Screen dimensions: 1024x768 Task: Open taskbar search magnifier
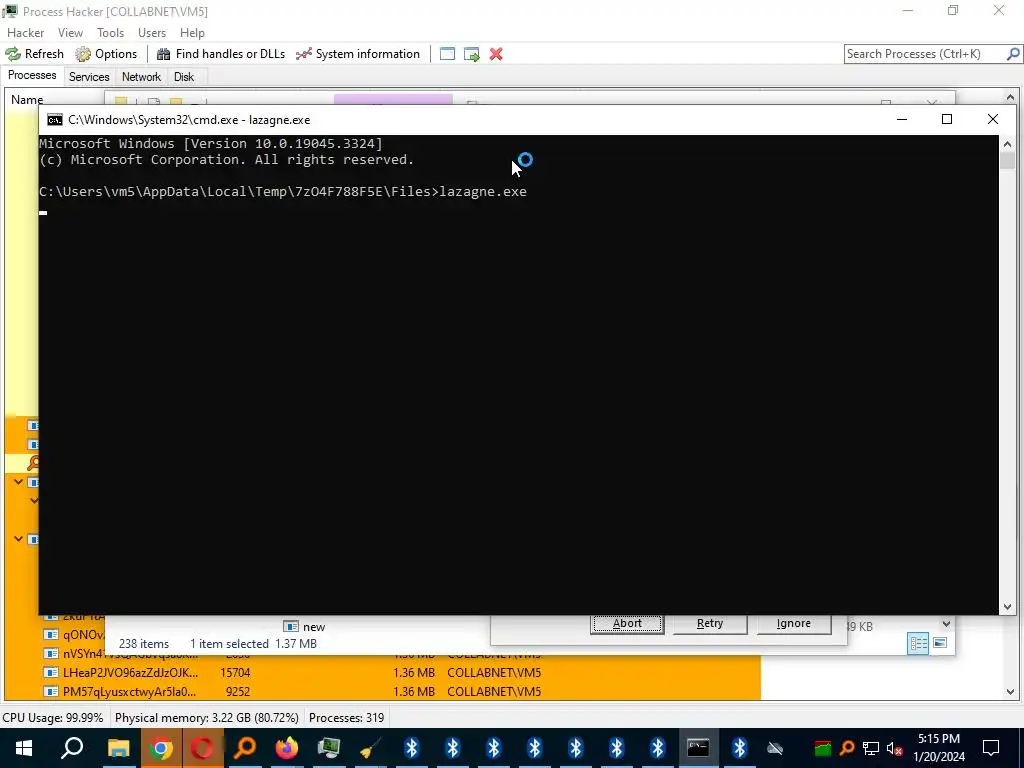tap(72, 748)
